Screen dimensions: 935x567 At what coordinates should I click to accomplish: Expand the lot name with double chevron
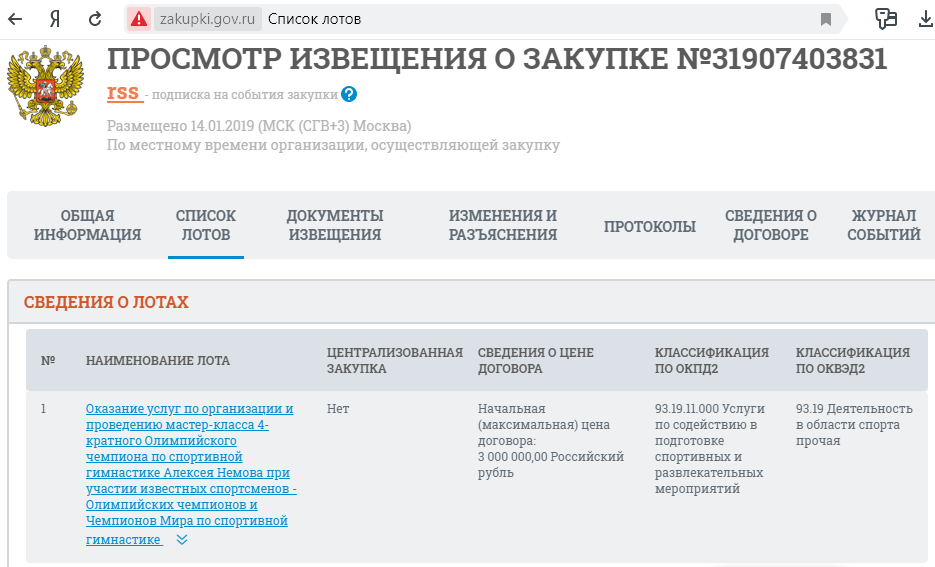(x=182, y=540)
